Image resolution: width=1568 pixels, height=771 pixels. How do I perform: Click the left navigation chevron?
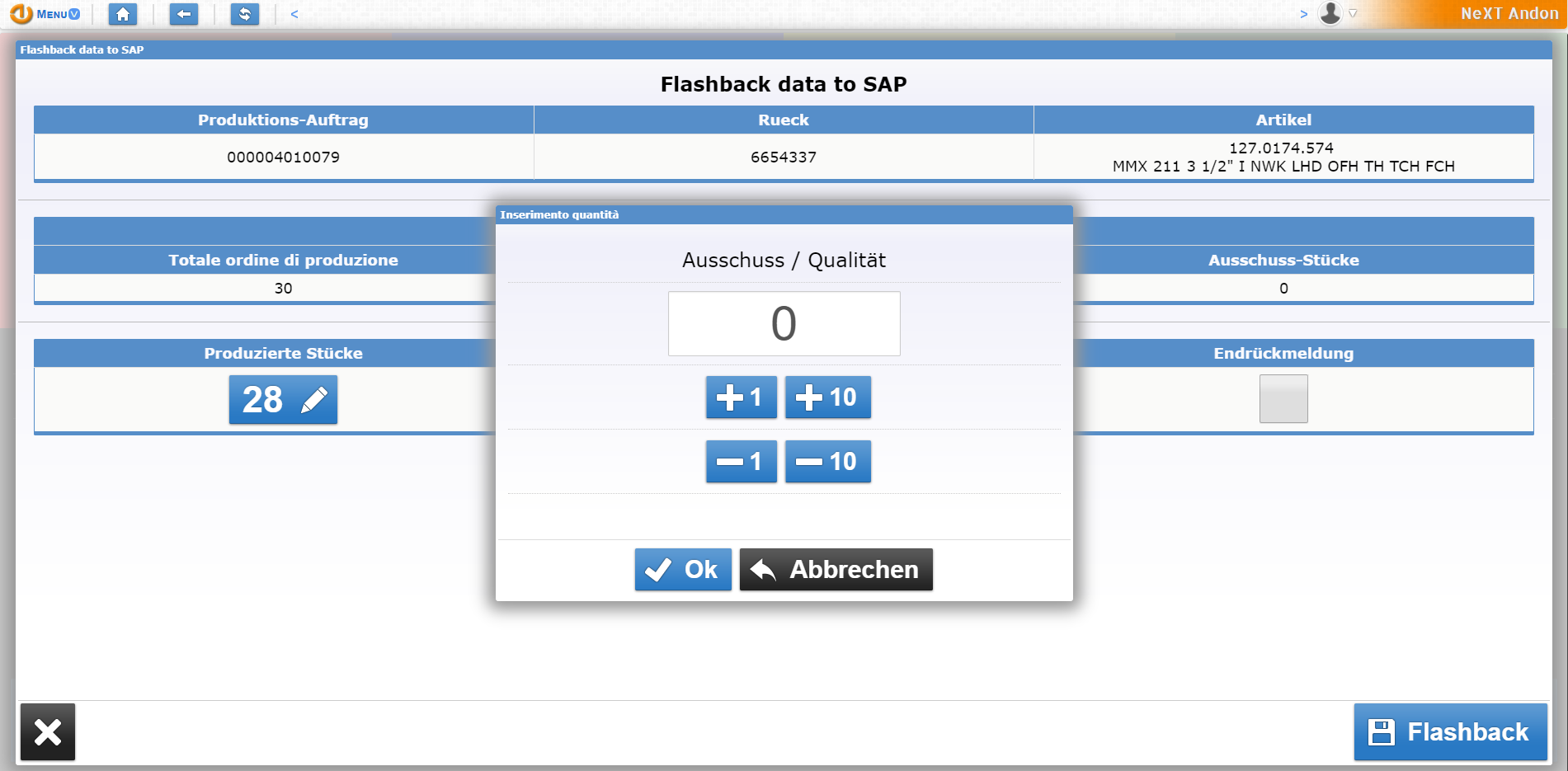pos(294,13)
